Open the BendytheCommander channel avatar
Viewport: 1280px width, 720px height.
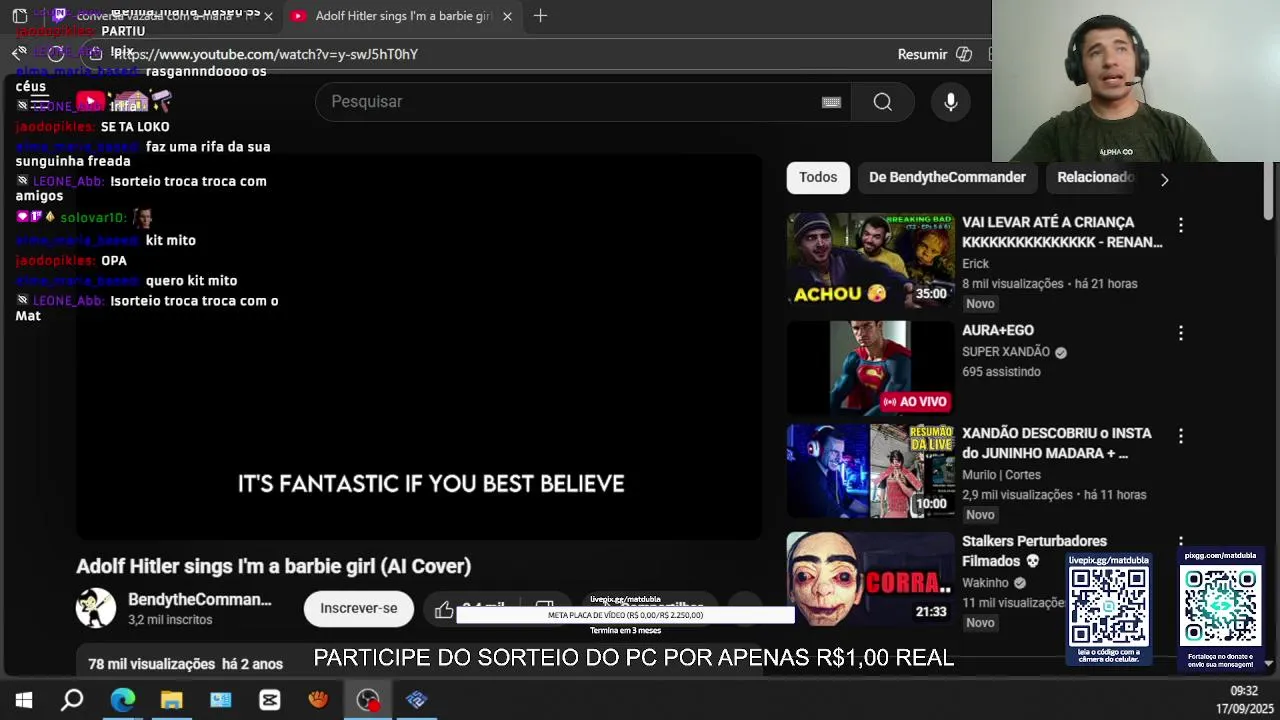point(96,608)
